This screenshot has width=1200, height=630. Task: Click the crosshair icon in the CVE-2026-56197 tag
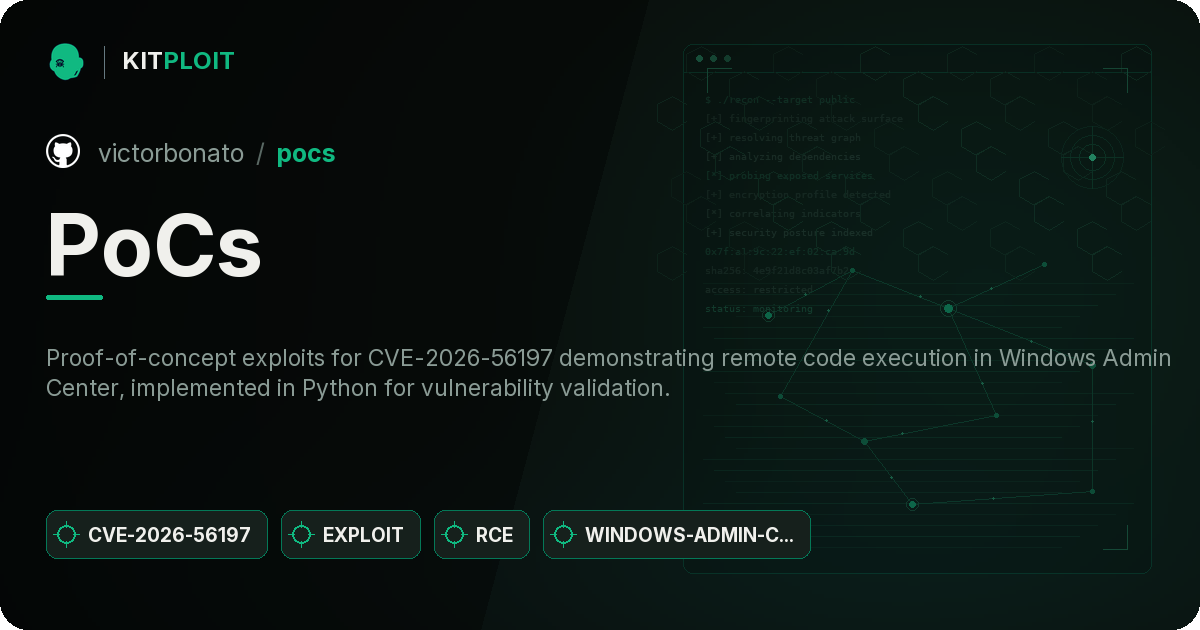(67, 535)
